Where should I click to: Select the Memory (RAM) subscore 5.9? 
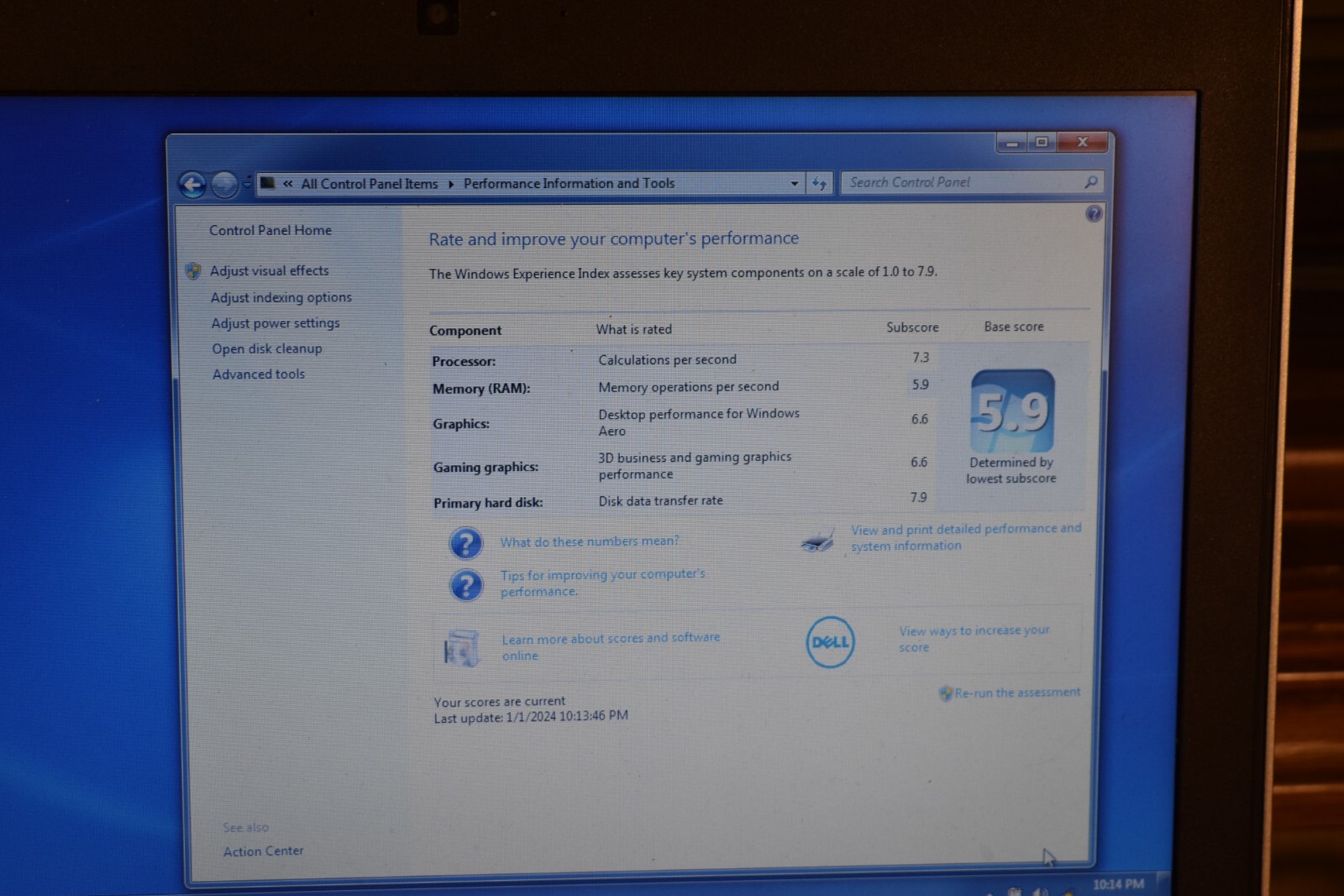[921, 385]
